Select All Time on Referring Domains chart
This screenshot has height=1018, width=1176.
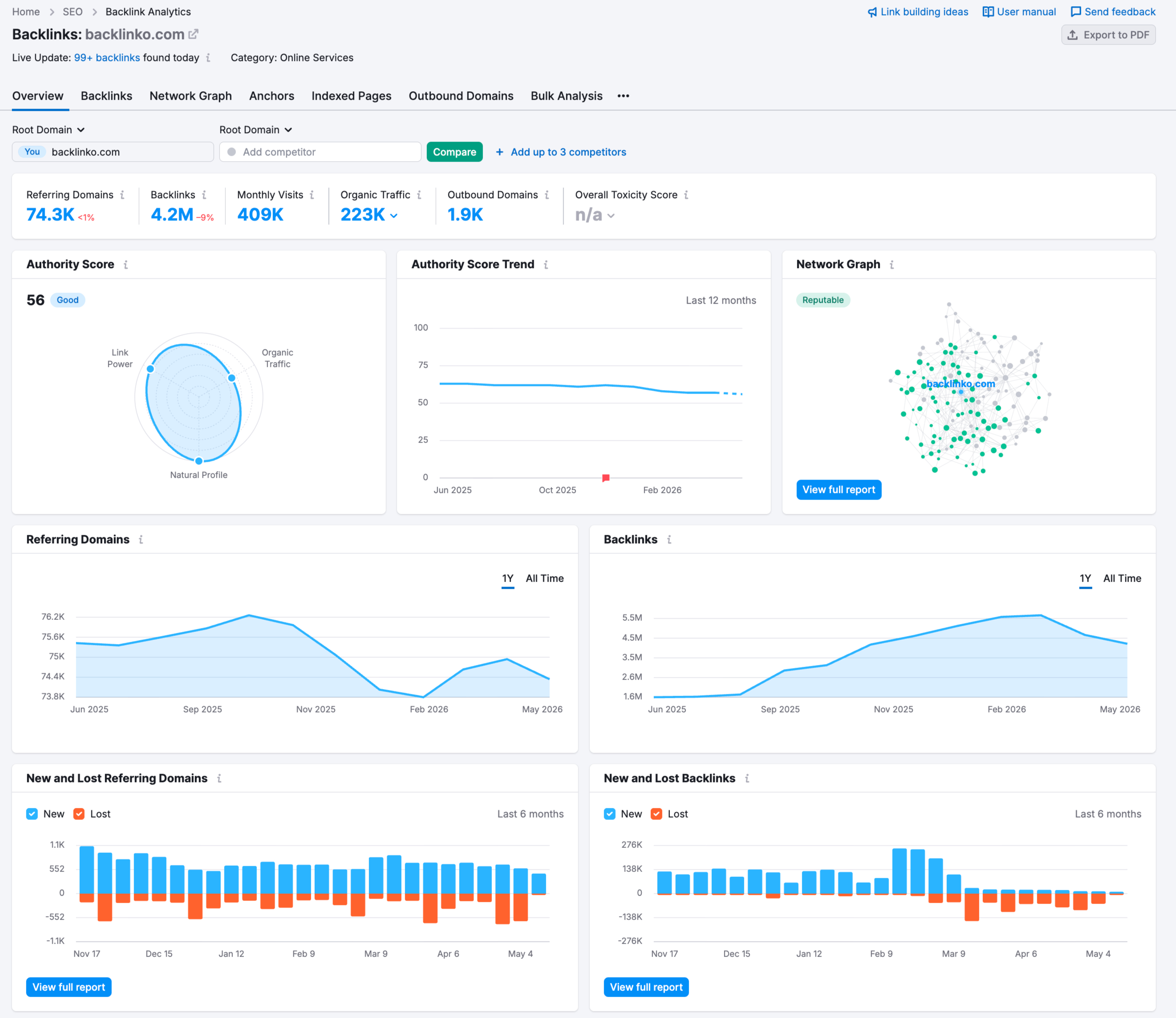[544, 578]
